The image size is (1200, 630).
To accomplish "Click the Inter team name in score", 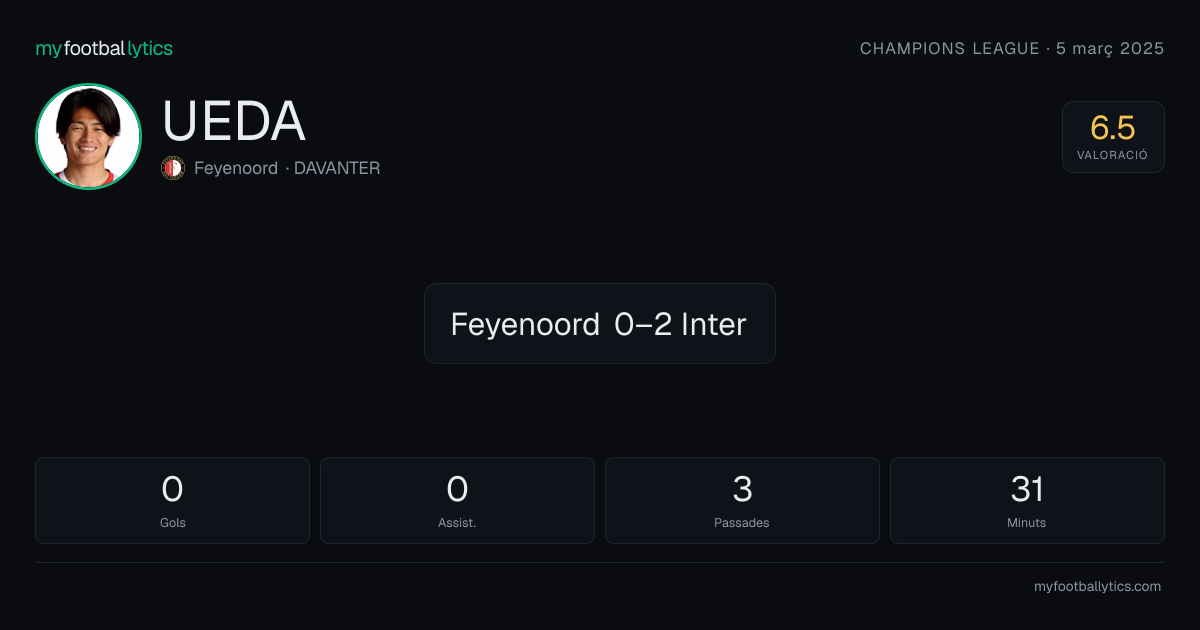I will pyautogui.click(x=714, y=324).
